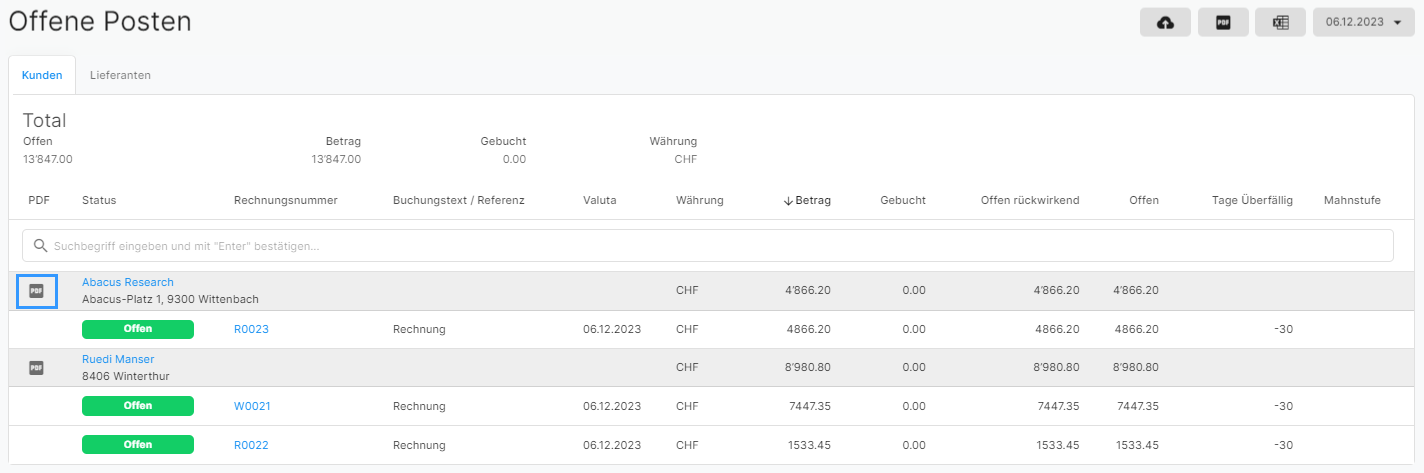Open the 06.12.2023 date dropdown
Image resolution: width=1424 pixels, height=473 pixels.
(x=1363, y=22)
